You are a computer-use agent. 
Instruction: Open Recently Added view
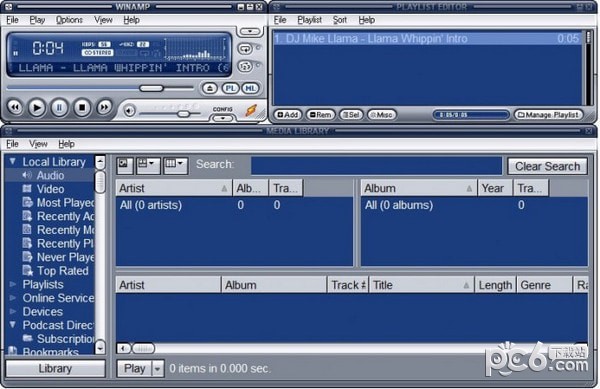(x=65, y=216)
